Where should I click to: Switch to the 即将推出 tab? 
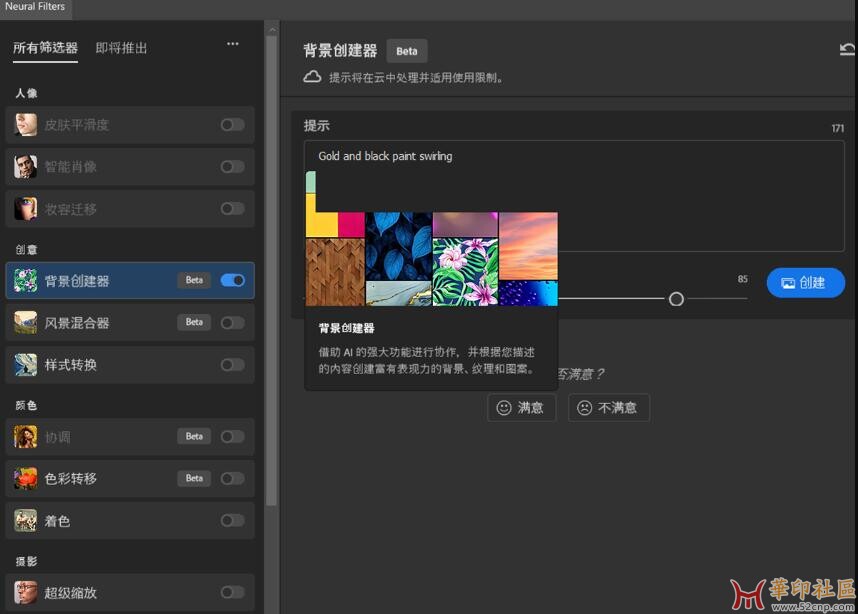click(121, 48)
